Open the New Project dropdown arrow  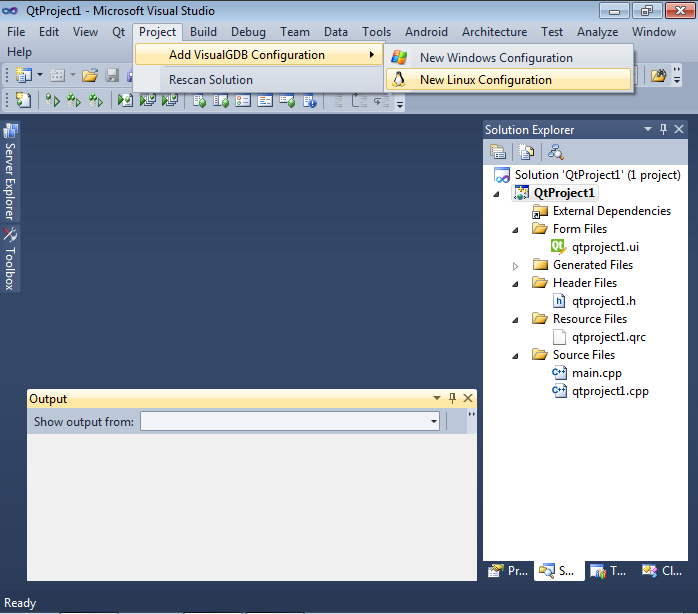[x=40, y=74]
